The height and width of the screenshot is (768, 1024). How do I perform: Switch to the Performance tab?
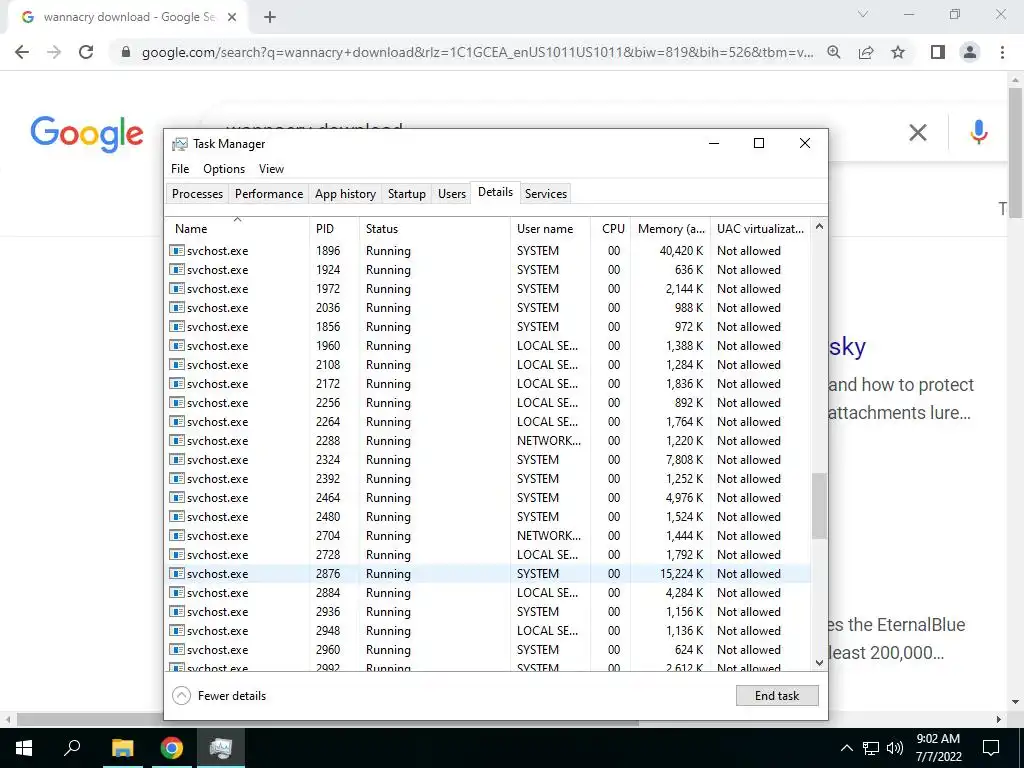click(x=269, y=193)
